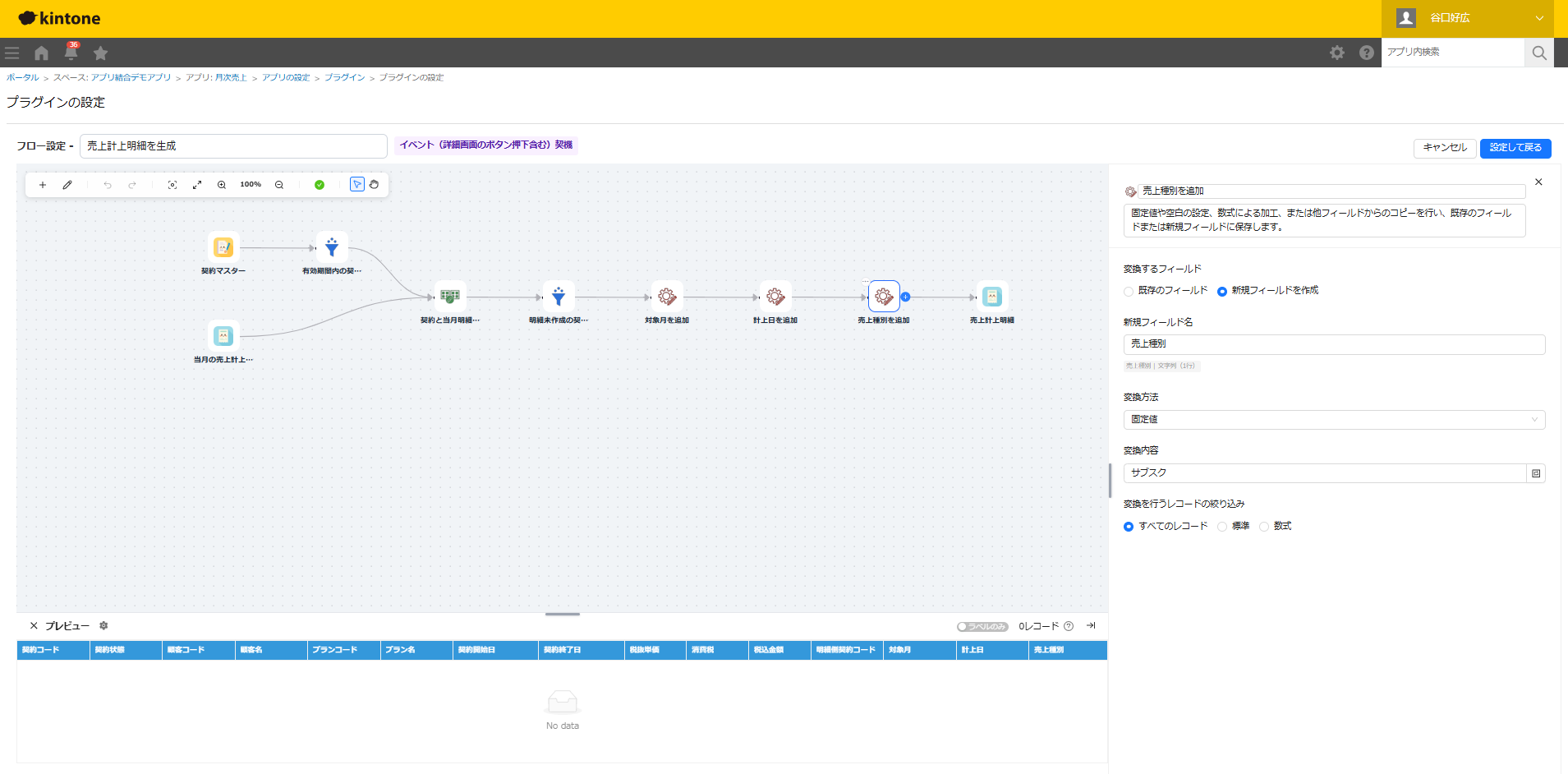
Task: Click the undo arrow in canvas toolbar
Action: [108, 185]
